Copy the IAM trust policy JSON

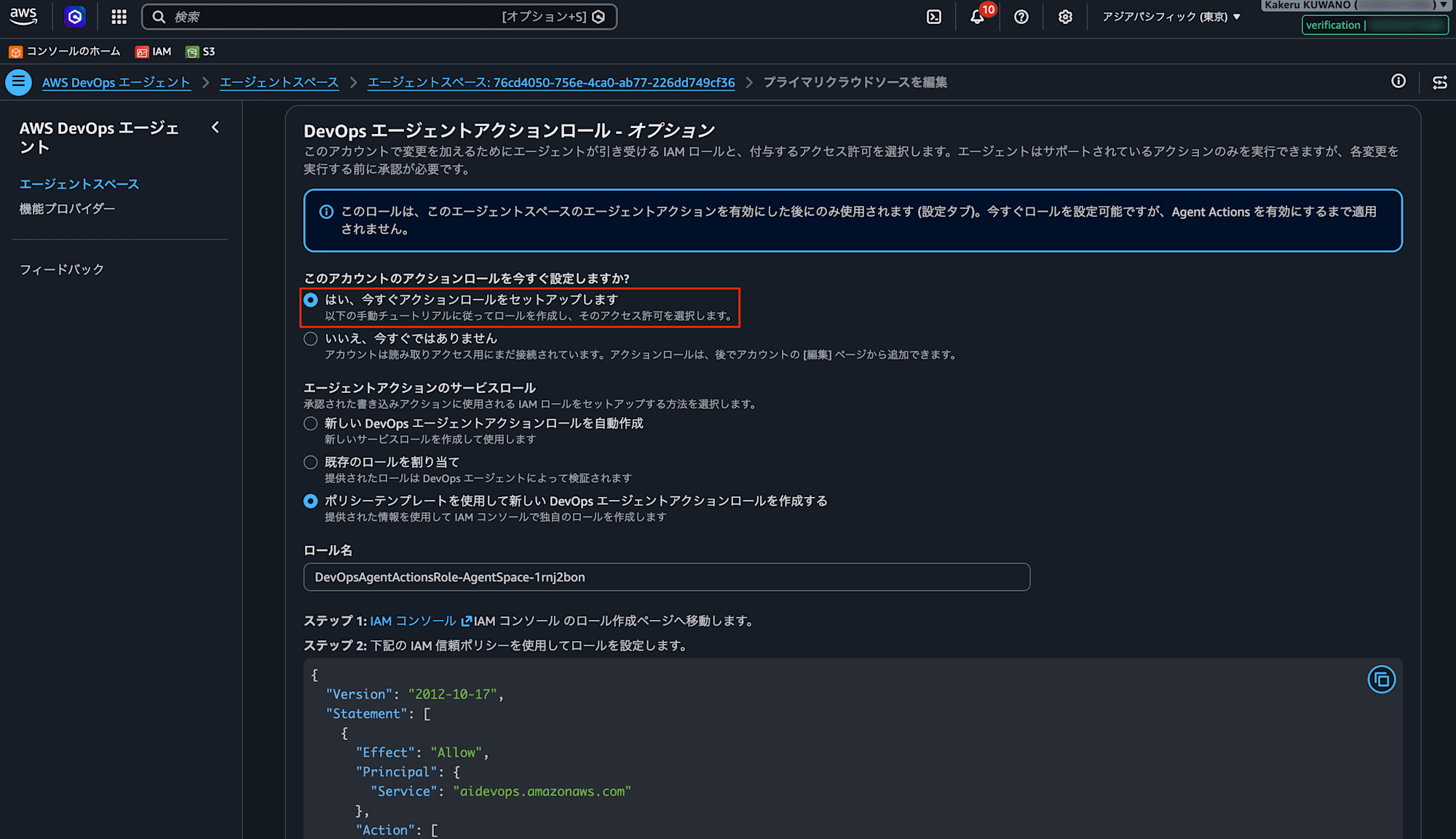pyautogui.click(x=1381, y=680)
